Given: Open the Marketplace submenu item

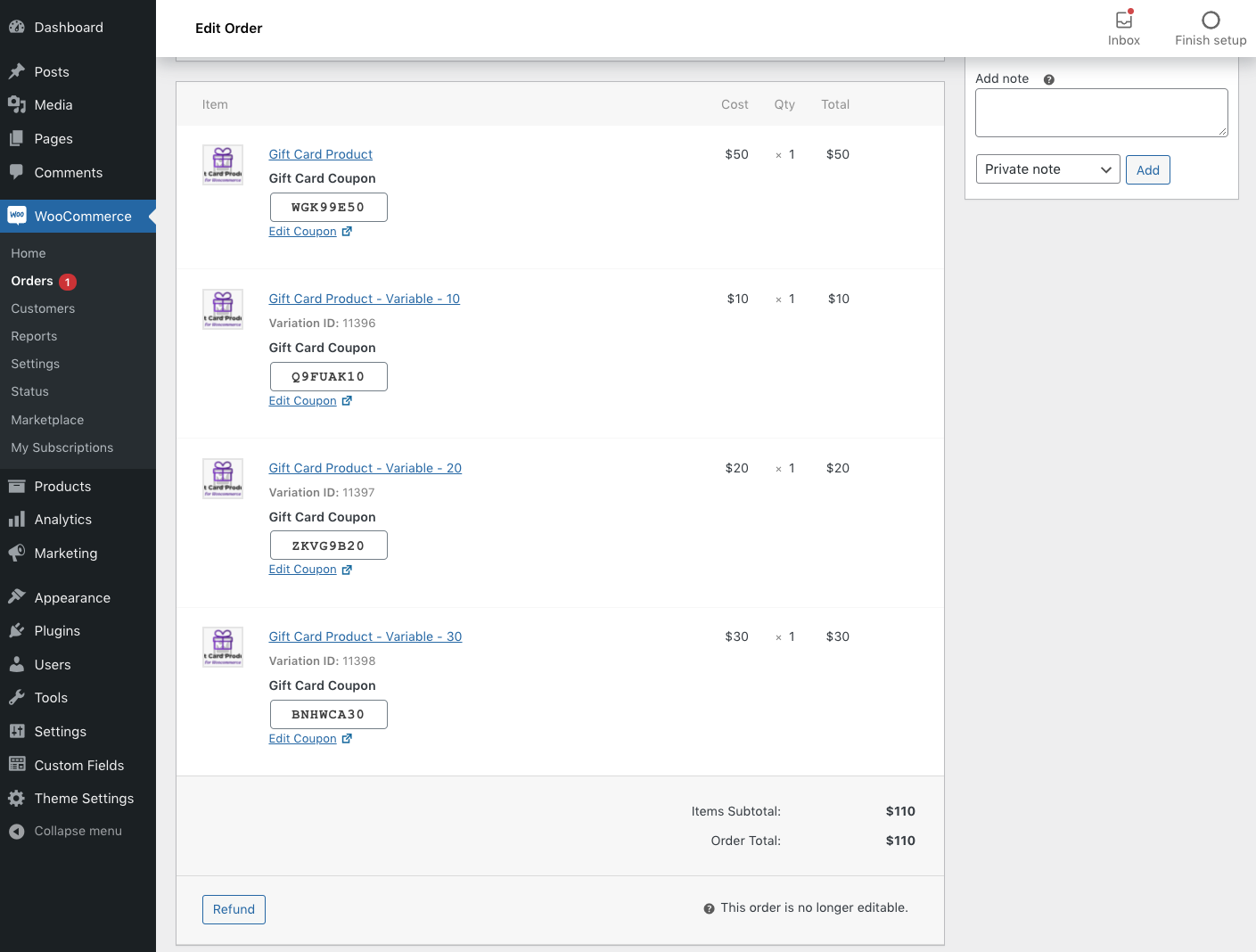Looking at the screenshot, I should tap(47, 420).
